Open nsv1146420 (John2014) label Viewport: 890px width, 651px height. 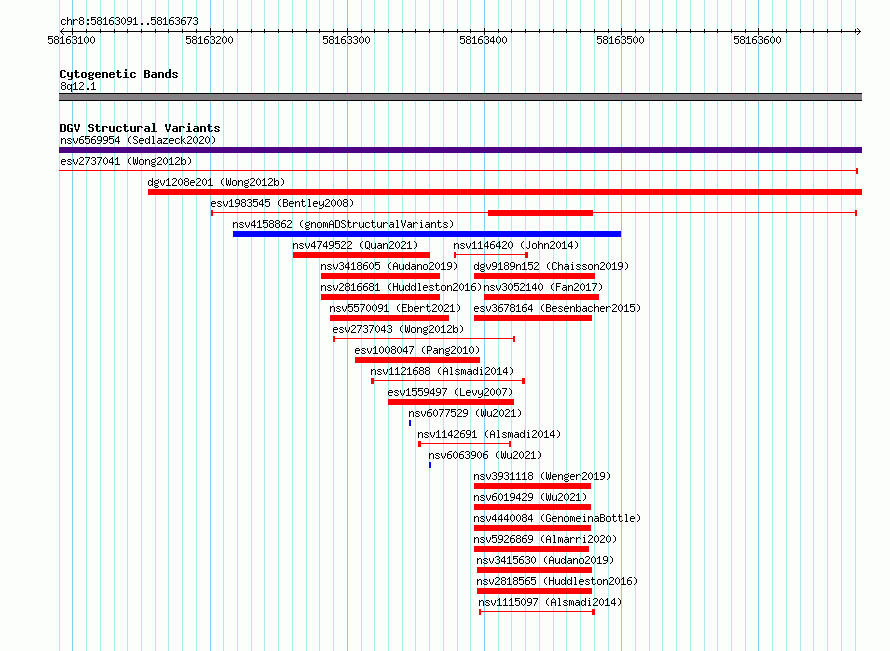[x=516, y=245]
